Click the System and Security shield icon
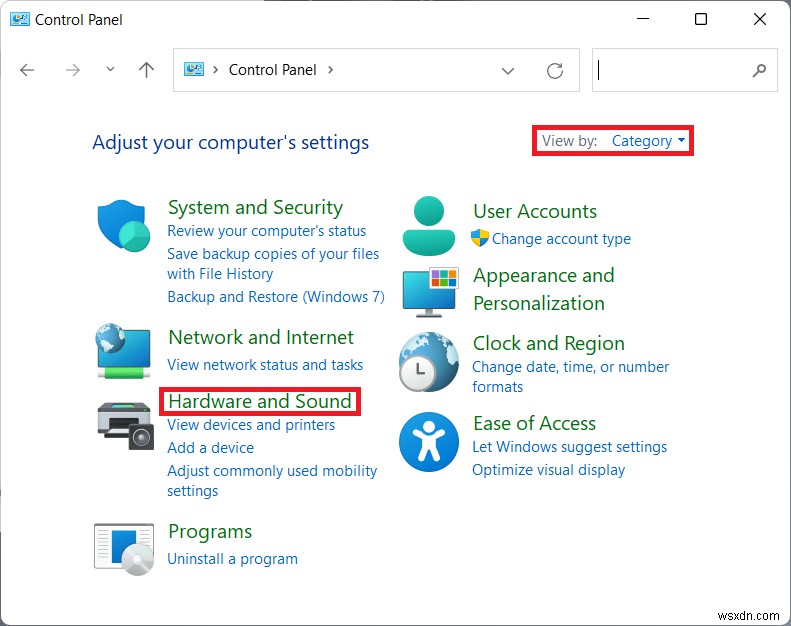The height and width of the screenshot is (626, 791). coord(123,225)
